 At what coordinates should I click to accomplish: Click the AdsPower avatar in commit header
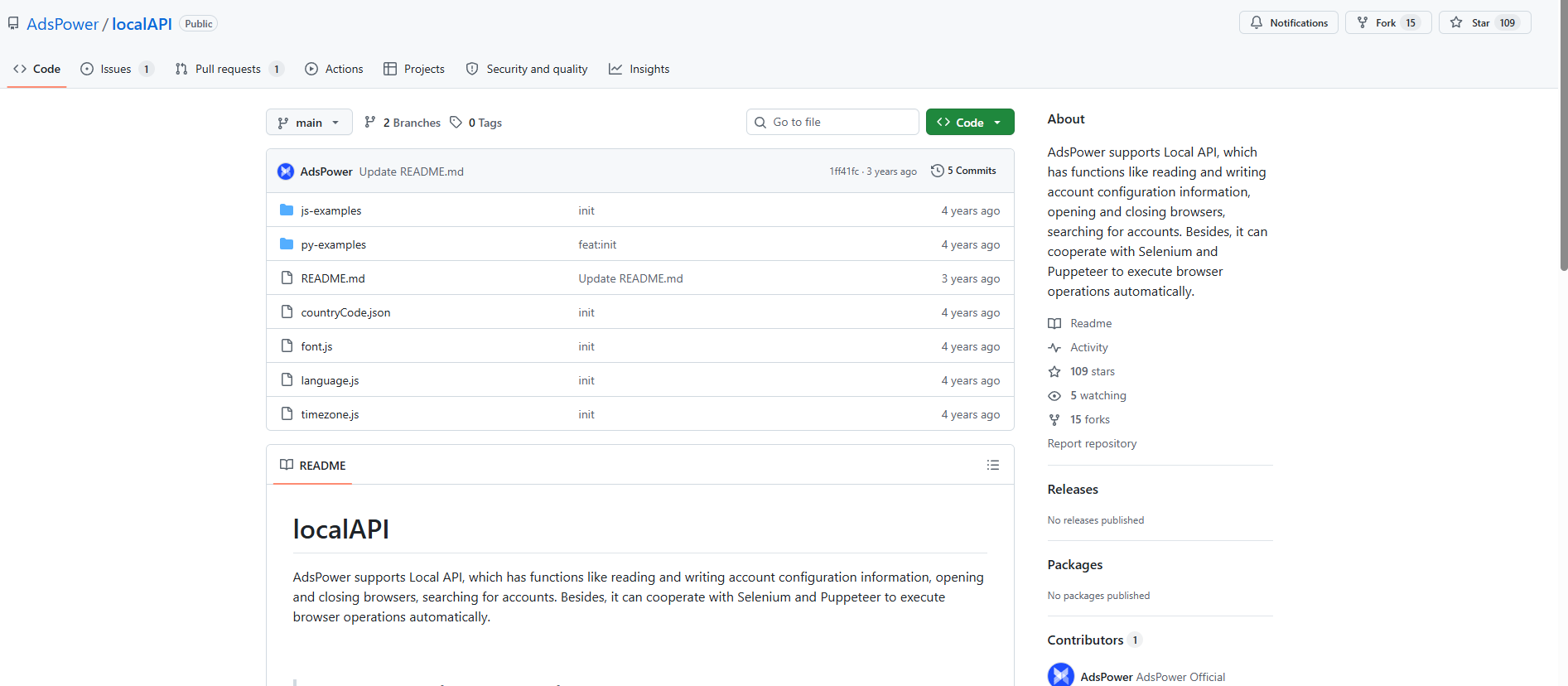click(286, 171)
